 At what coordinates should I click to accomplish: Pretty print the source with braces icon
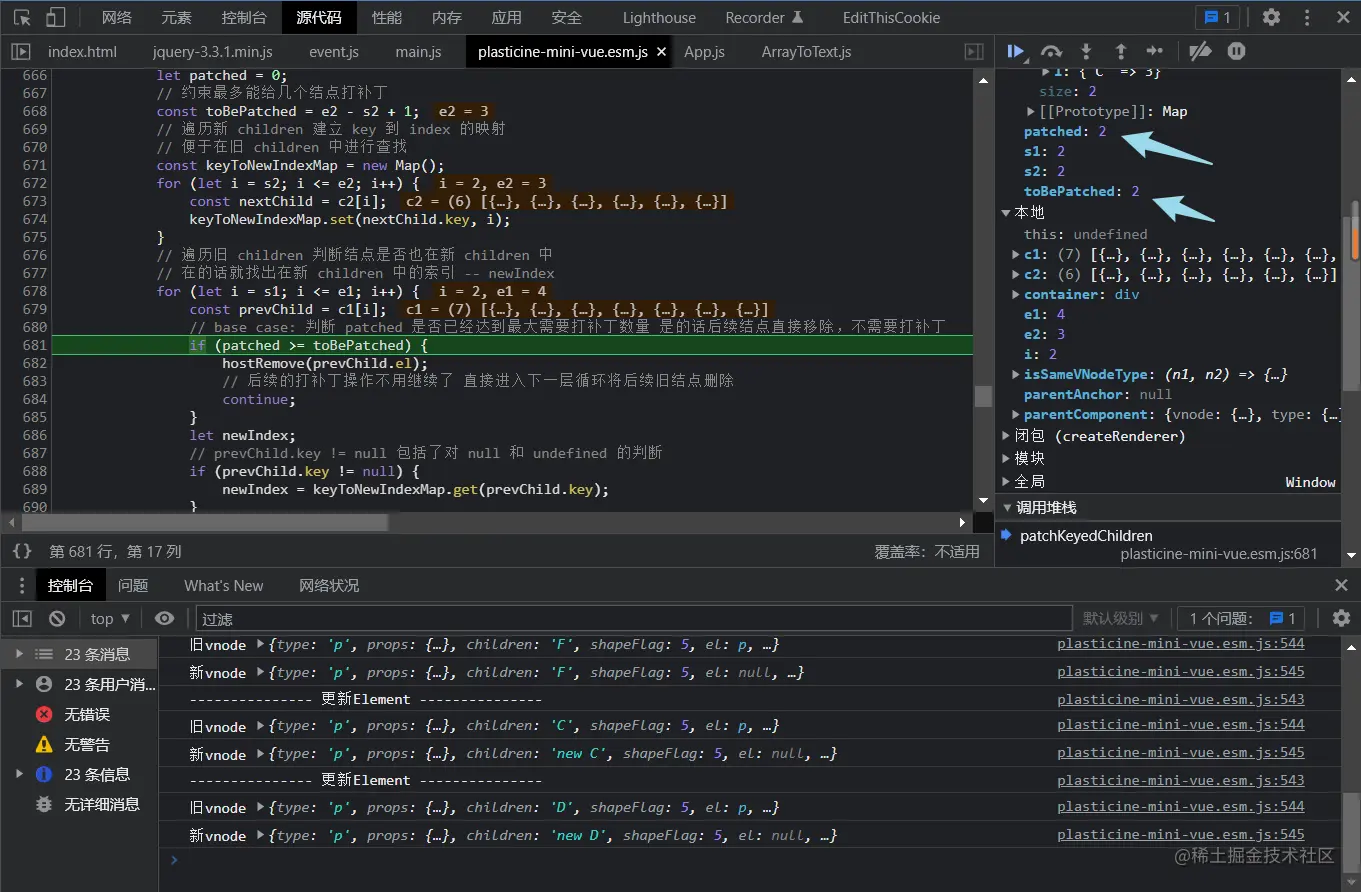(22, 551)
